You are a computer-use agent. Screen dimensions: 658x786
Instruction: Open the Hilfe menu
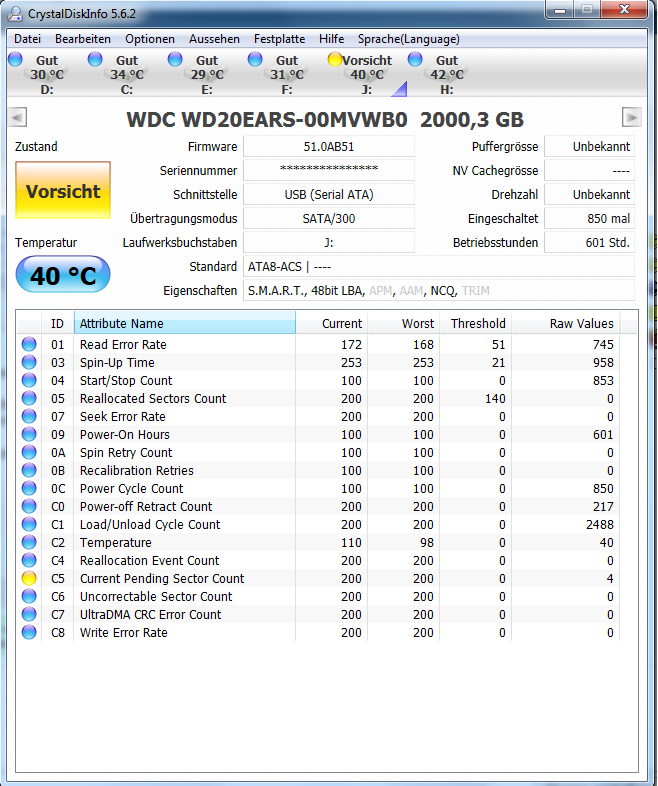point(332,39)
